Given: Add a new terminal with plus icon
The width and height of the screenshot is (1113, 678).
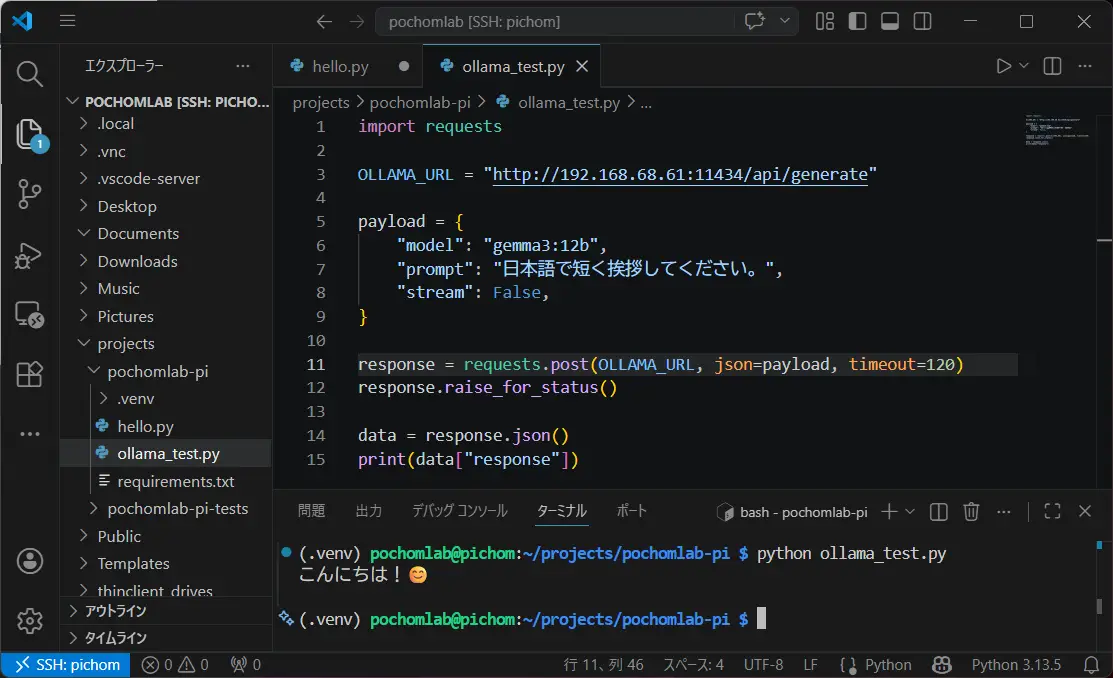Looking at the screenshot, I should pyautogui.click(x=889, y=511).
